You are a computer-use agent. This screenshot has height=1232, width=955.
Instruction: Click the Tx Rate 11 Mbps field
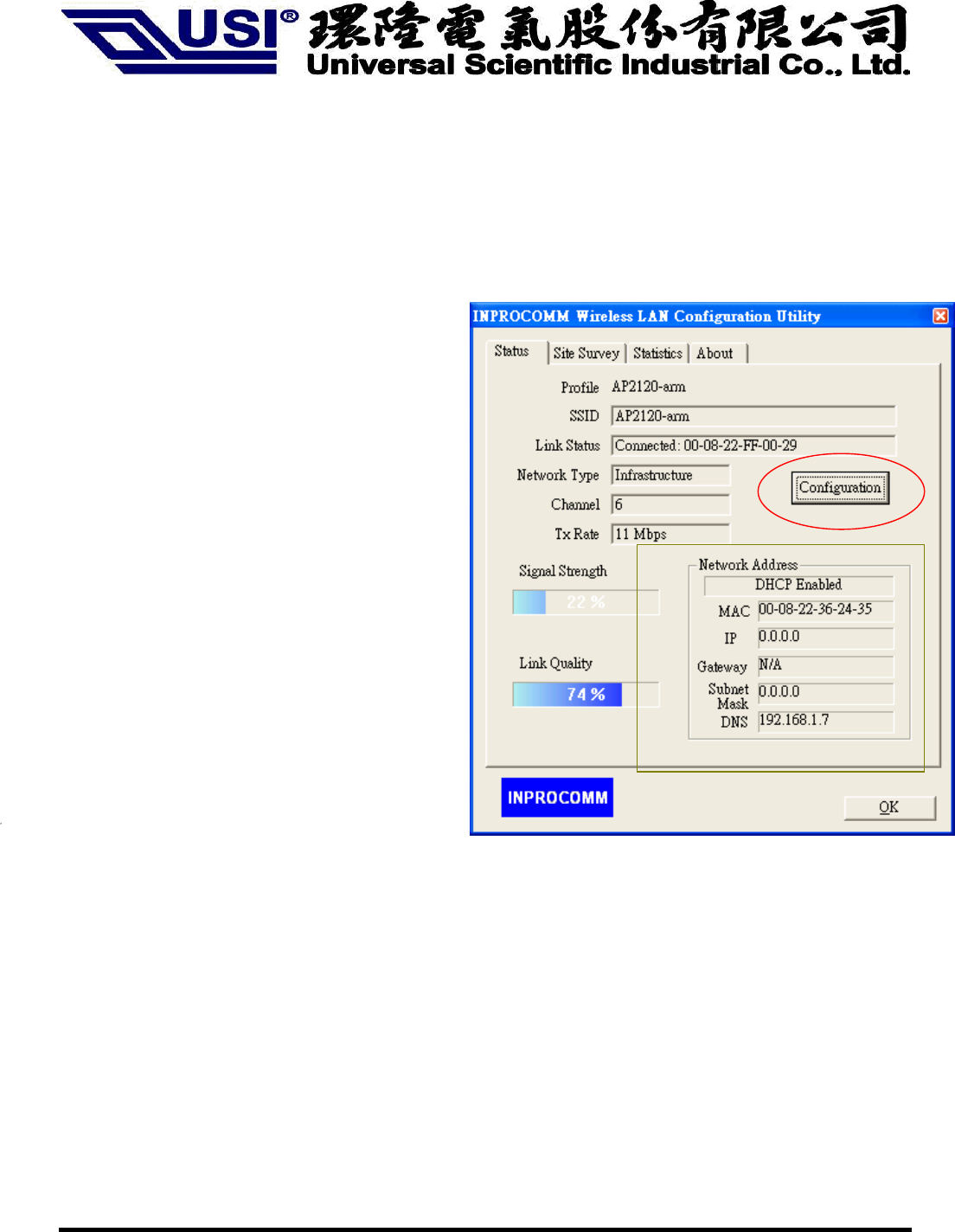tap(670, 534)
